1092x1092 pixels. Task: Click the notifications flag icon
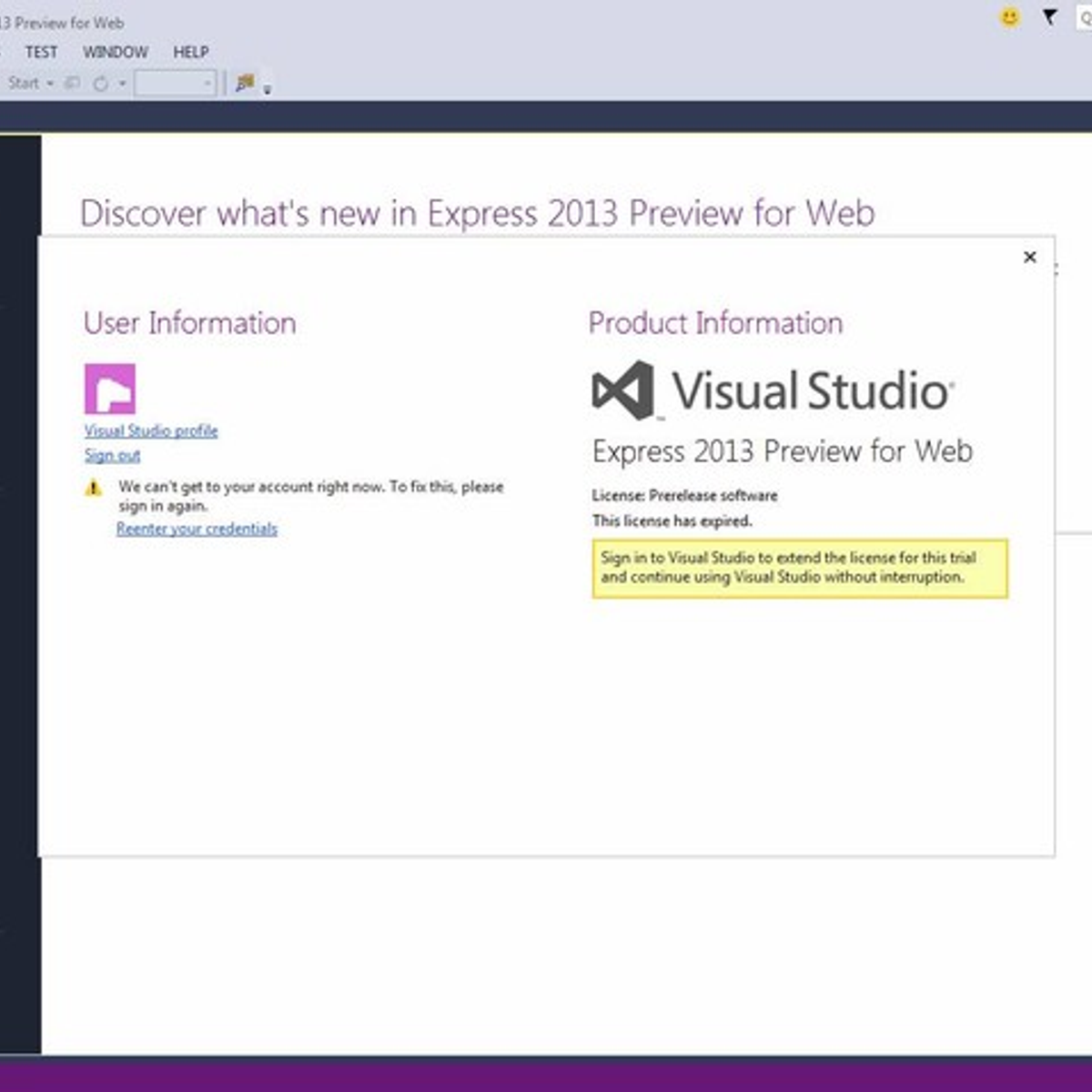point(1049,17)
